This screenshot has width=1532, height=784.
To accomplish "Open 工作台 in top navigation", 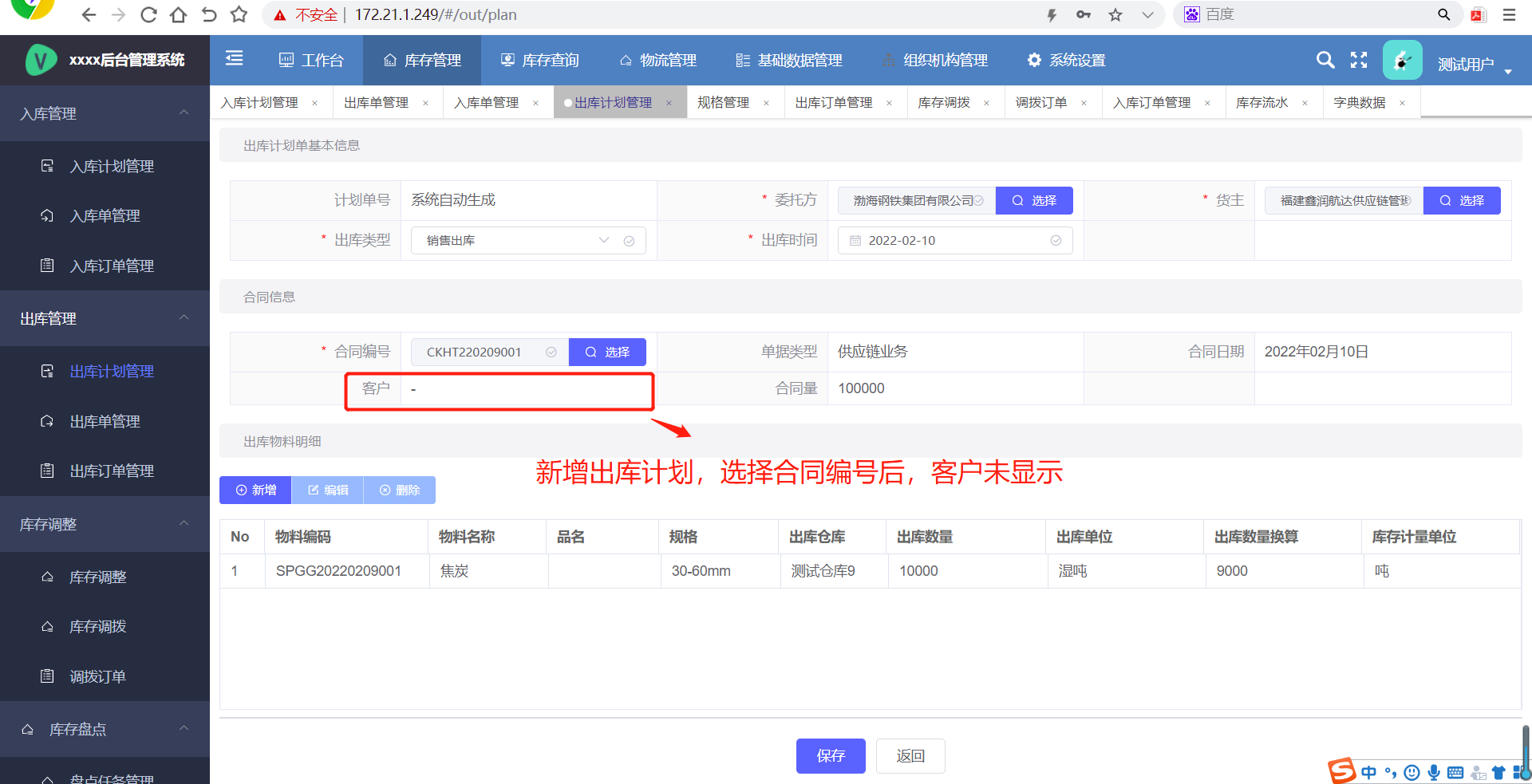I will click(311, 60).
